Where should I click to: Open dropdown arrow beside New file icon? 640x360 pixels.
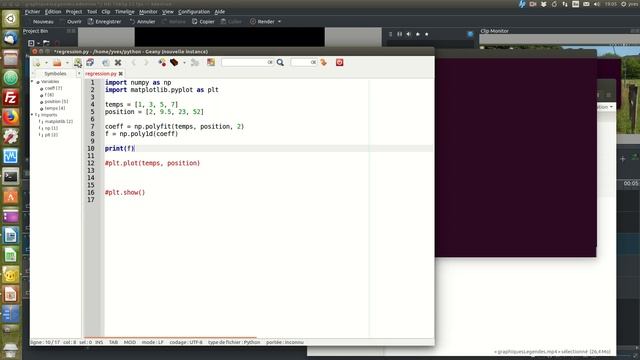(46, 63)
